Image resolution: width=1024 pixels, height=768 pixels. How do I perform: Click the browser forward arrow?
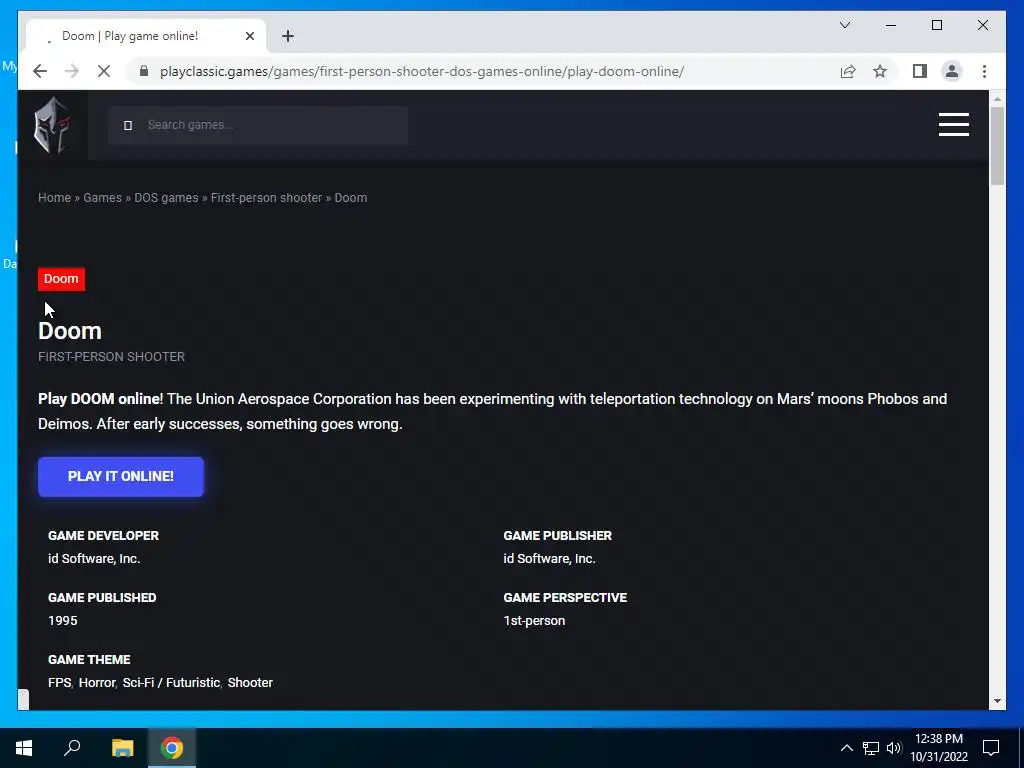click(x=72, y=71)
